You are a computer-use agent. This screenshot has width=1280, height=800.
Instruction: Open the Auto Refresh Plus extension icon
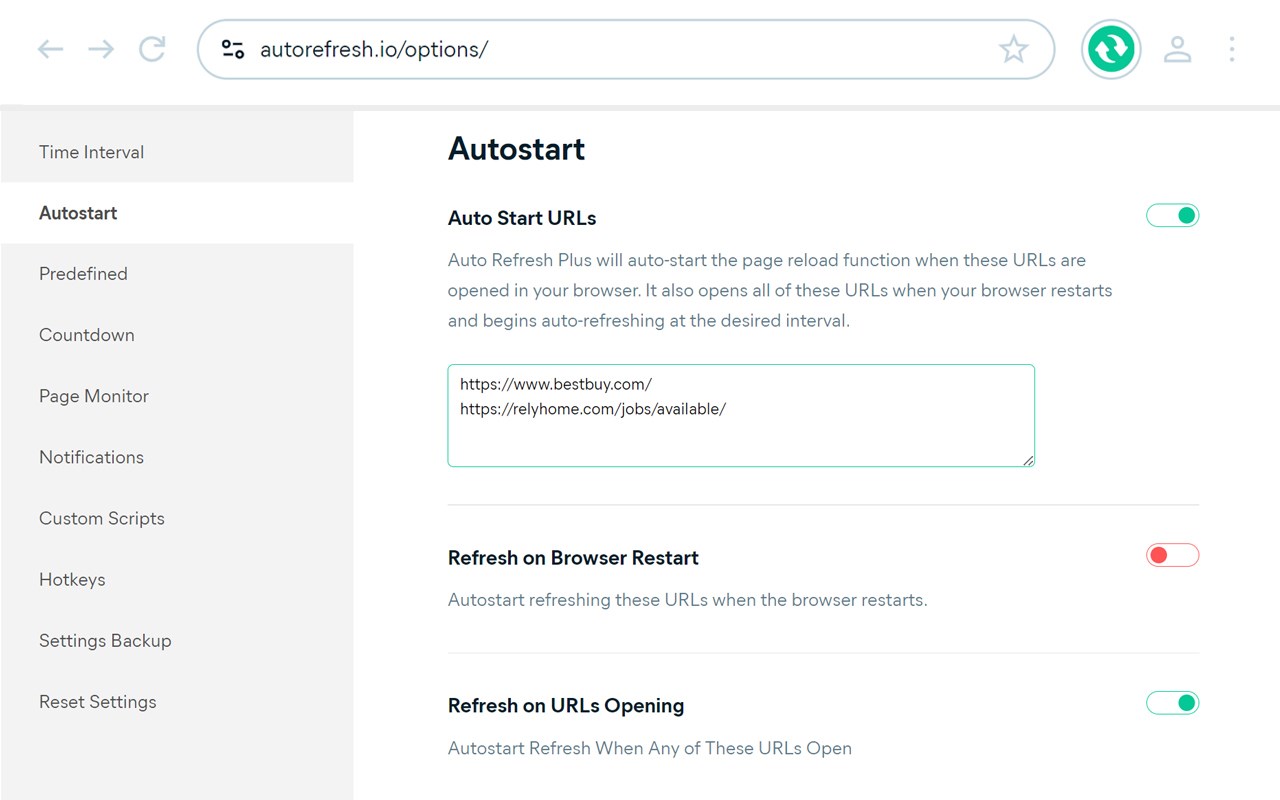click(1111, 49)
